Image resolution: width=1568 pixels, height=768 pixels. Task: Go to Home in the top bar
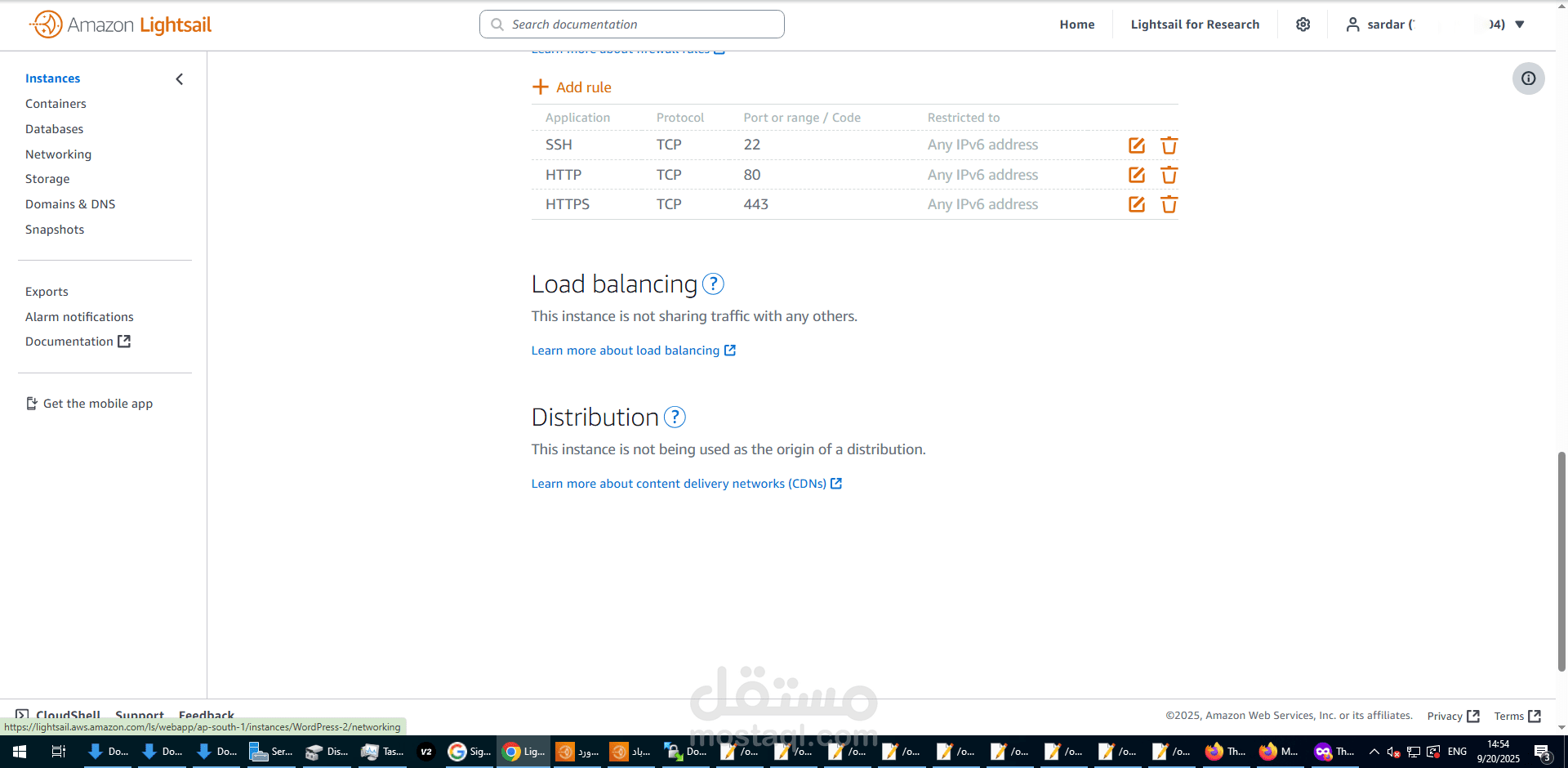(1077, 25)
